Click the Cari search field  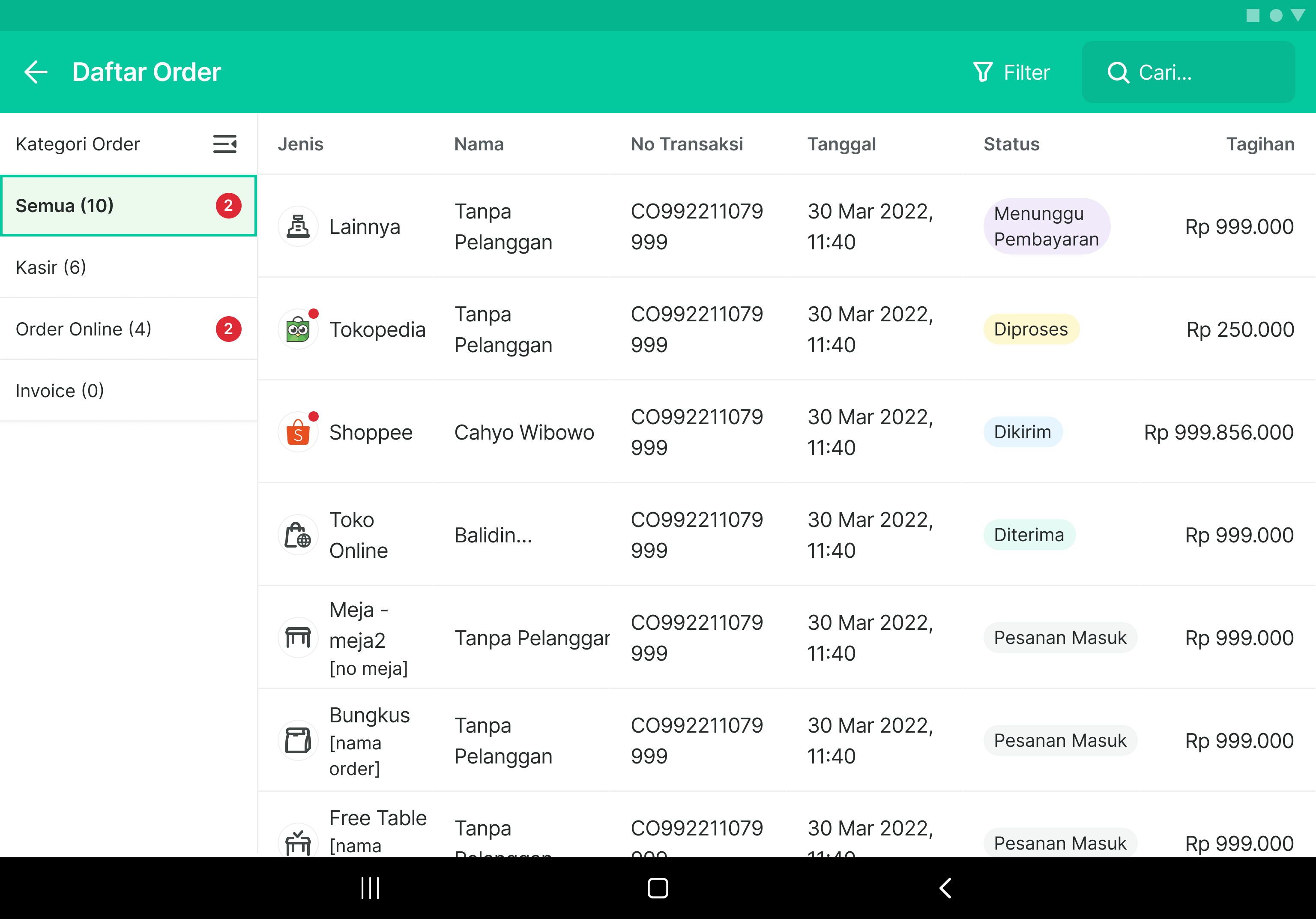(x=1187, y=72)
